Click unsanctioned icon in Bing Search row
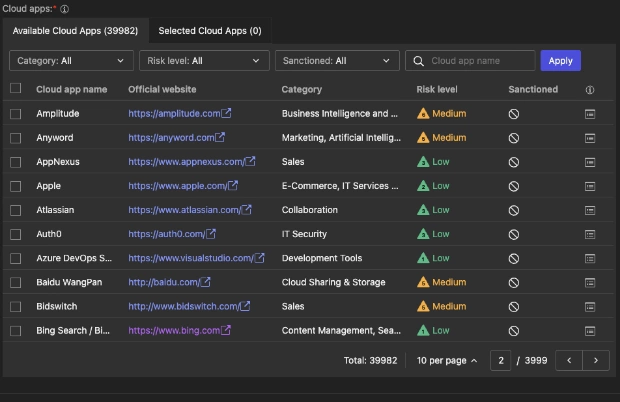Viewport: 620px width, 402px height. pos(514,331)
